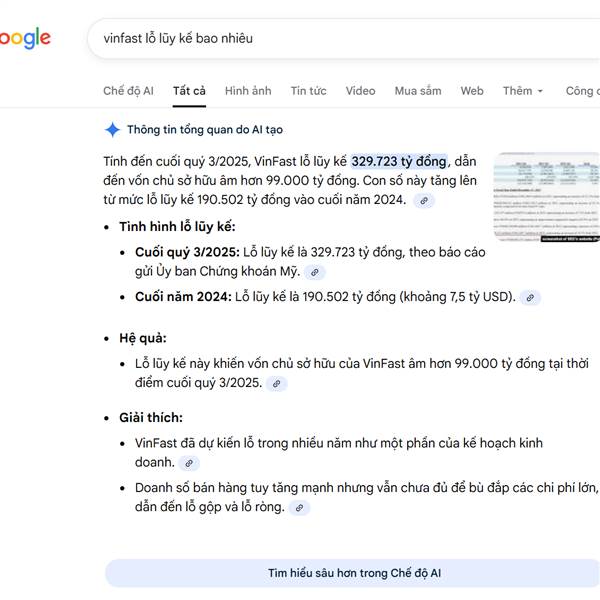Open source link after 'lỗ gộp và lỗ ròng.'
Screen dimensions: 600x600
coord(299,508)
